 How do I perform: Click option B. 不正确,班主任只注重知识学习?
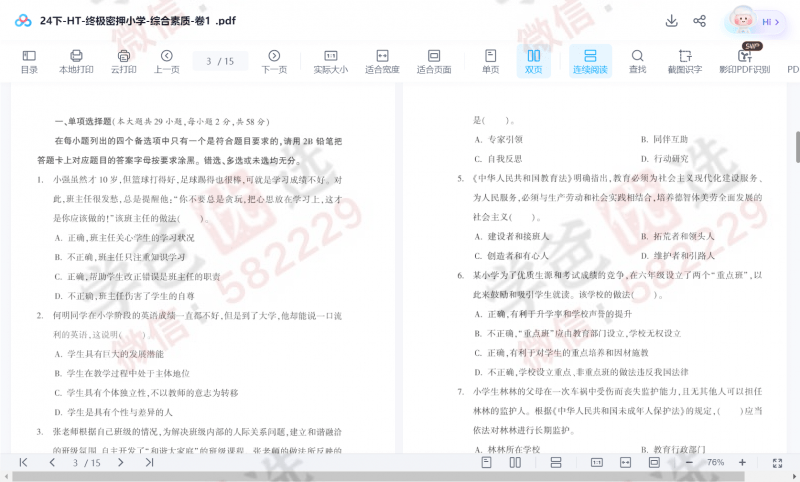(x=120, y=257)
